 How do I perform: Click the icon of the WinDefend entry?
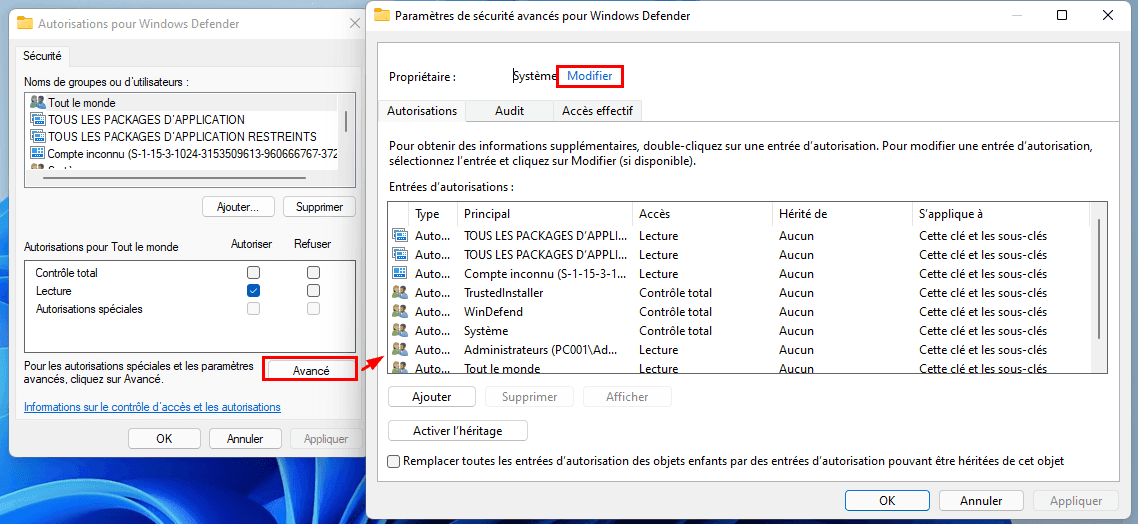tap(399, 311)
